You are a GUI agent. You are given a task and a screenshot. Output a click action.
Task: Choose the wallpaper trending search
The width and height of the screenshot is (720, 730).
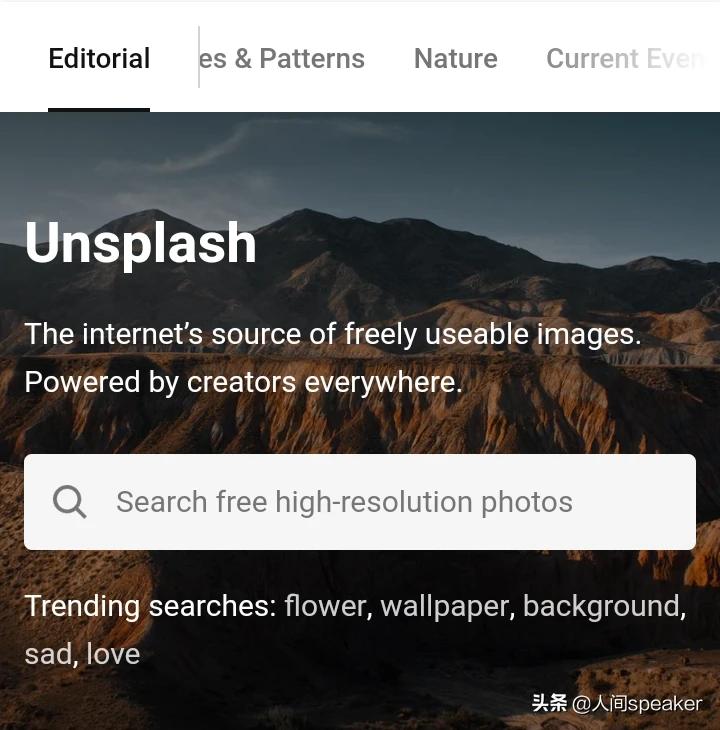[447, 608]
